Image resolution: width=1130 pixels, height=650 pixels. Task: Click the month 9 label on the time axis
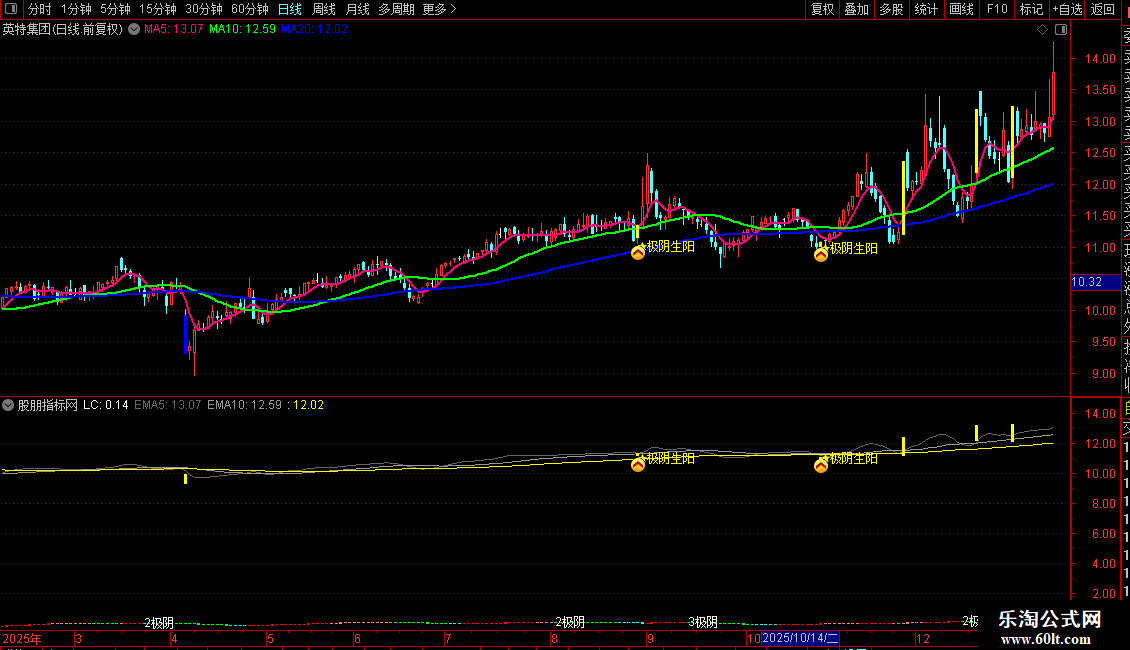pos(650,638)
